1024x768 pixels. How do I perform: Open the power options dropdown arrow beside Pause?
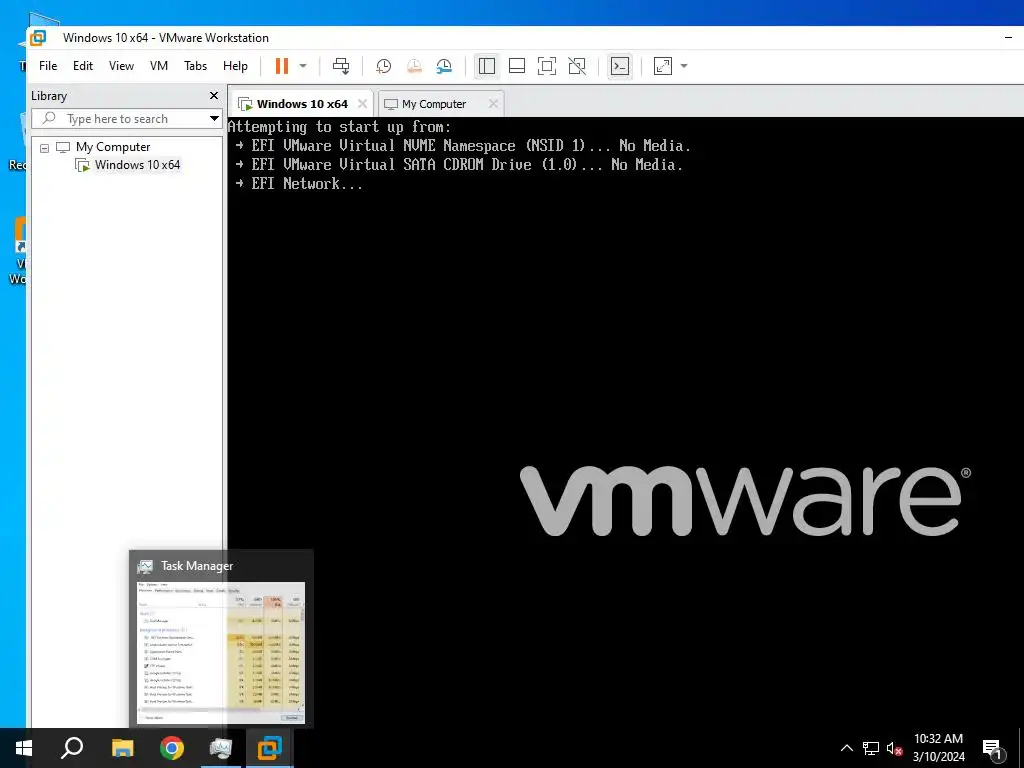pyautogui.click(x=303, y=66)
